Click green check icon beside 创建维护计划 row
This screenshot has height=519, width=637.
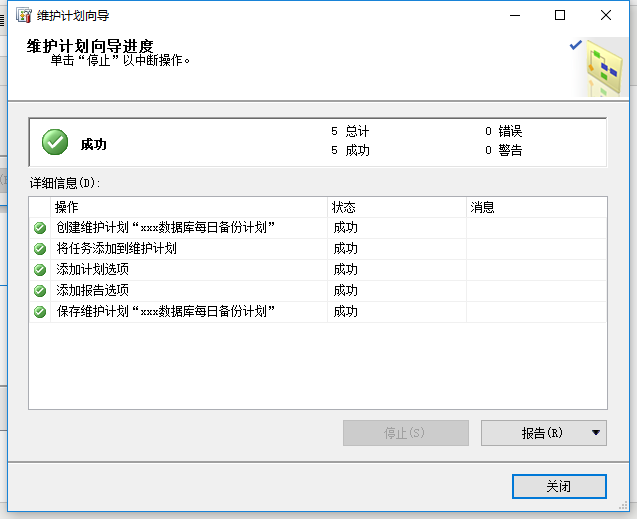click(x=40, y=228)
